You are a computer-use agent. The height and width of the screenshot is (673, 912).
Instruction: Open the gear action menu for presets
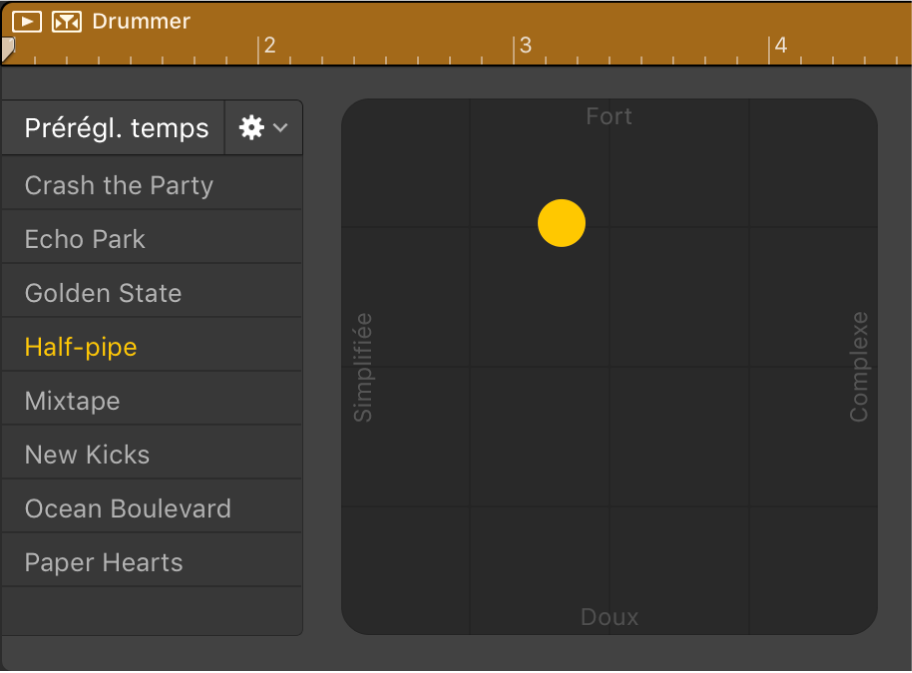coord(252,128)
